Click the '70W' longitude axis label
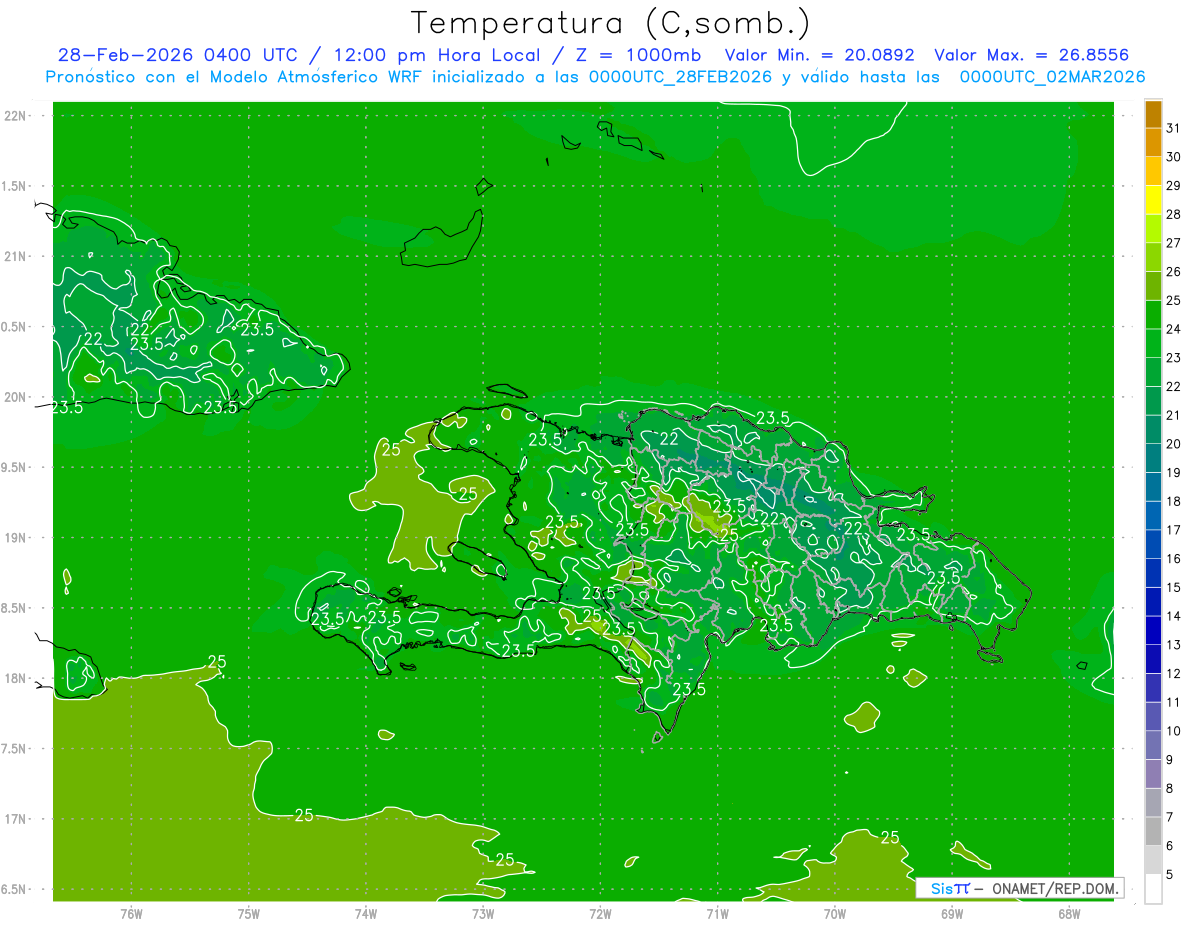The width and height of the screenshot is (1200, 927). pos(835,913)
